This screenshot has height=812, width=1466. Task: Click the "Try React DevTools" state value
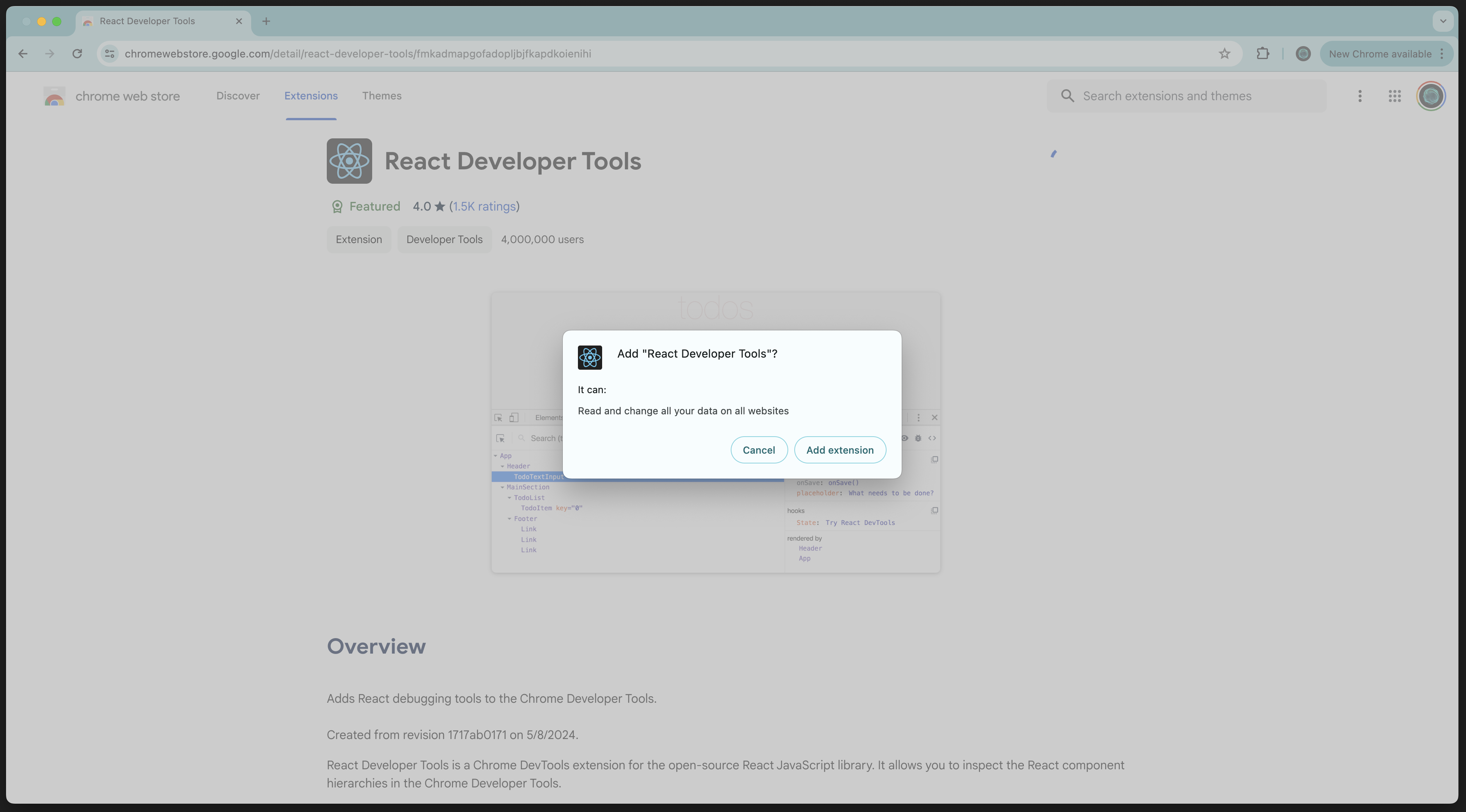pos(860,522)
